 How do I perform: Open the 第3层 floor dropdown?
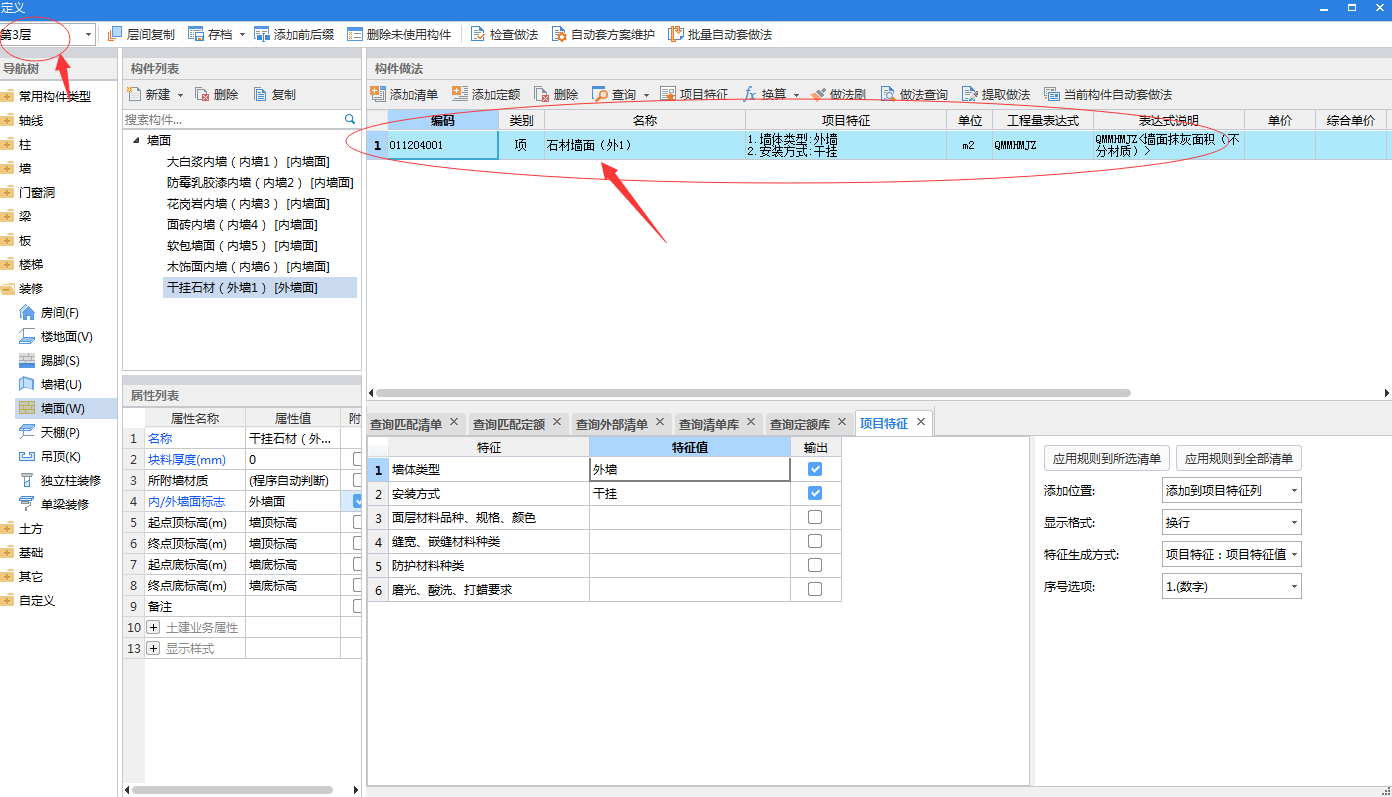(88, 35)
